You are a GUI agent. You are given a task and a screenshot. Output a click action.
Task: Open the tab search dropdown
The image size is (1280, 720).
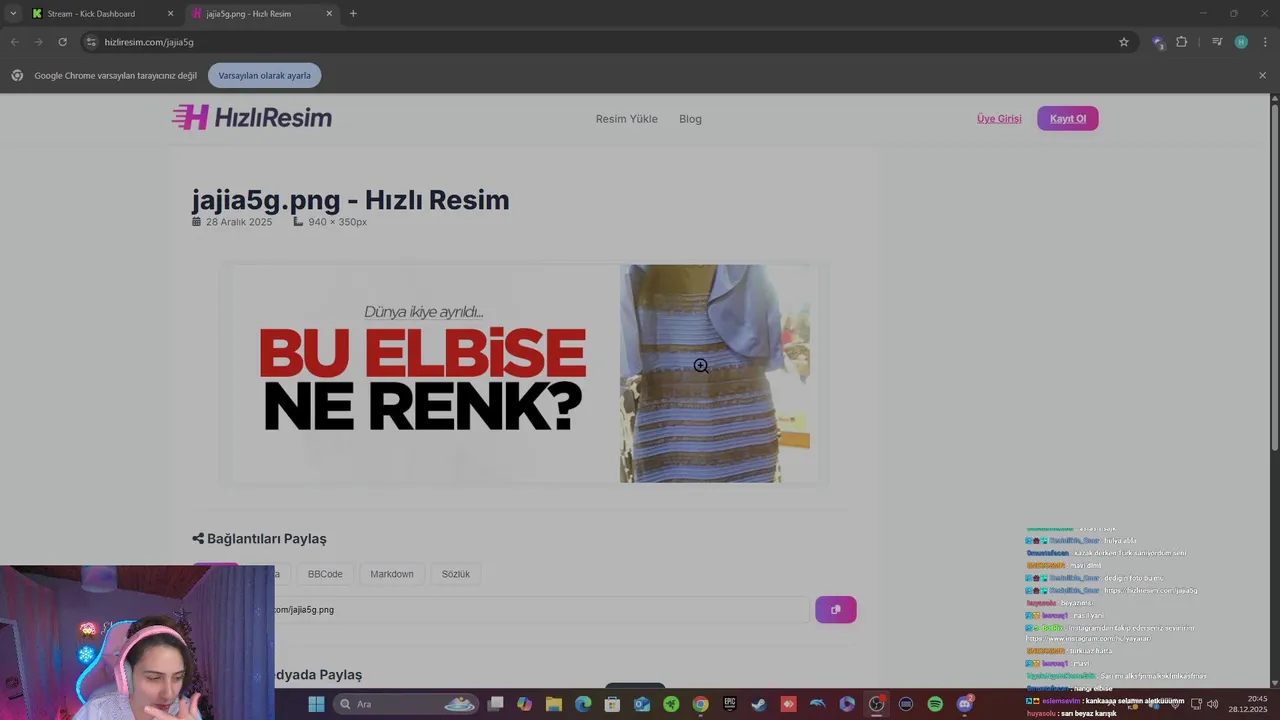pyautogui.click(x=13, y=14)
